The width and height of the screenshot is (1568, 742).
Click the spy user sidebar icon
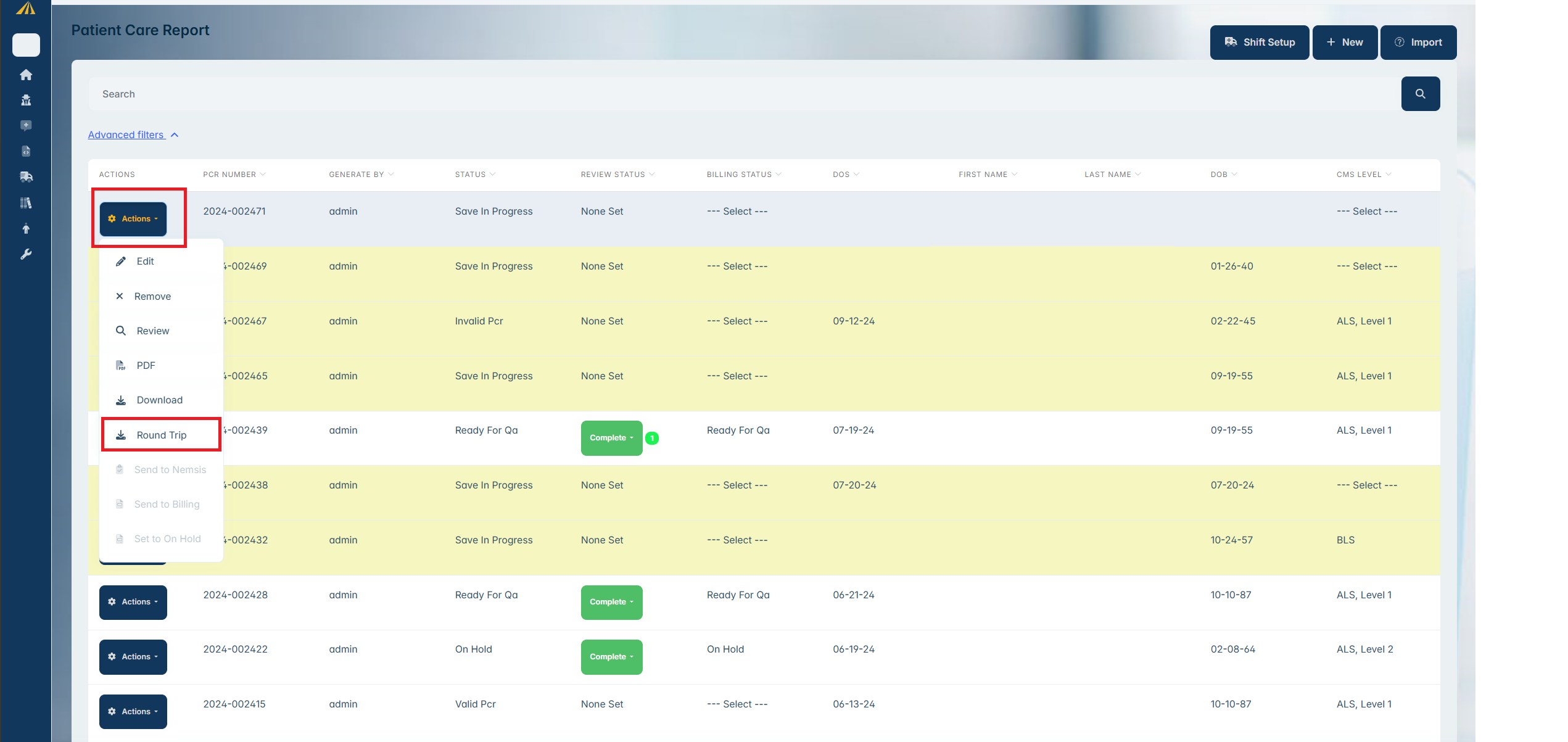click(x=26, y=100)
